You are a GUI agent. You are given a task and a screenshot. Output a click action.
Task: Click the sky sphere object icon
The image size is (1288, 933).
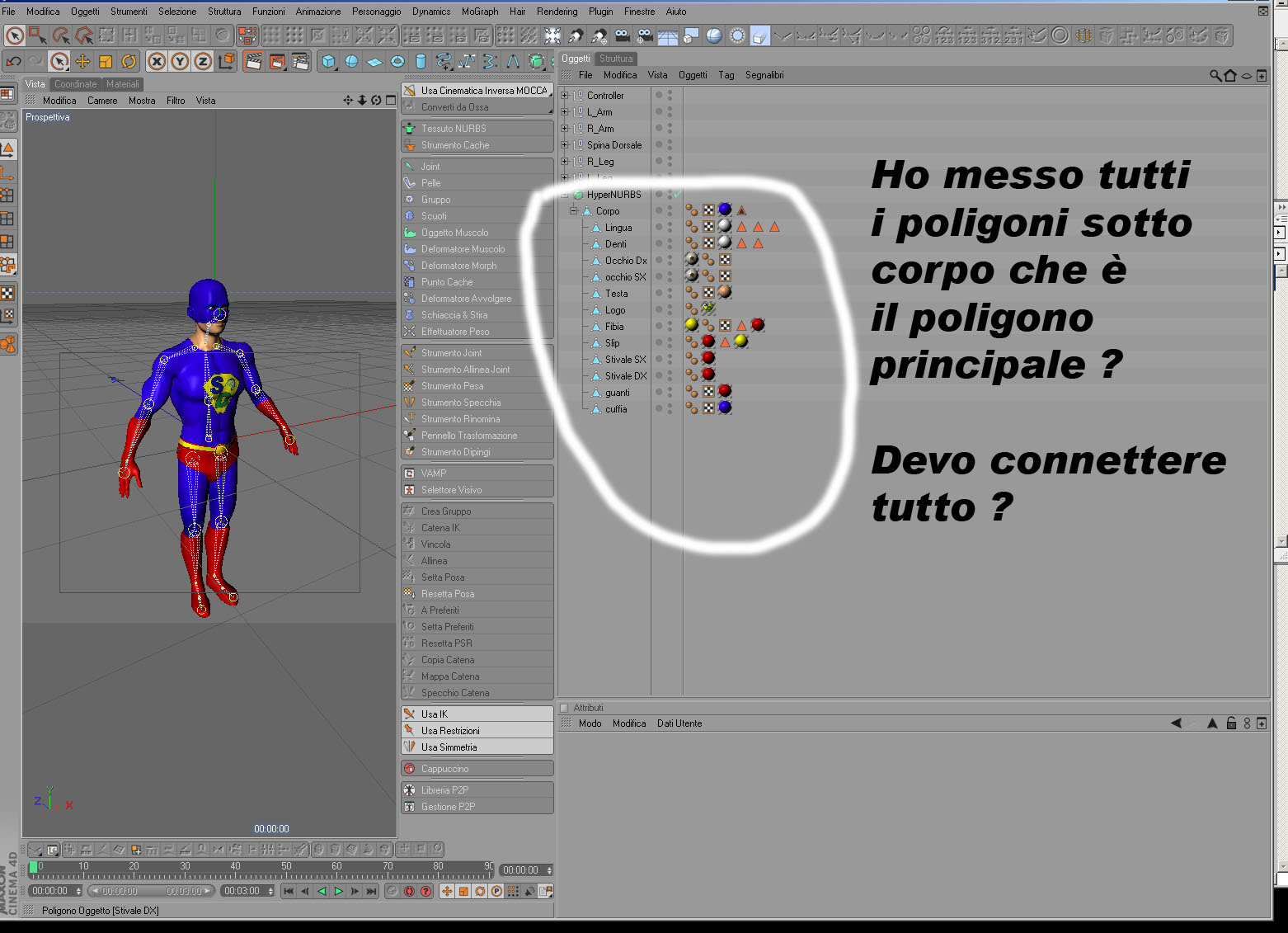(714, 35)
